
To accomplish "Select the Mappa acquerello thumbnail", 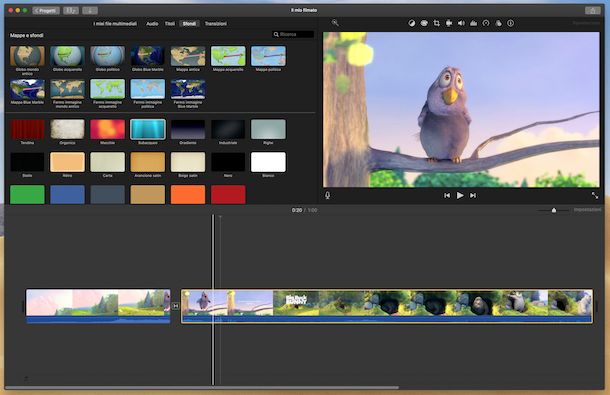I will (x=228, y=56).
